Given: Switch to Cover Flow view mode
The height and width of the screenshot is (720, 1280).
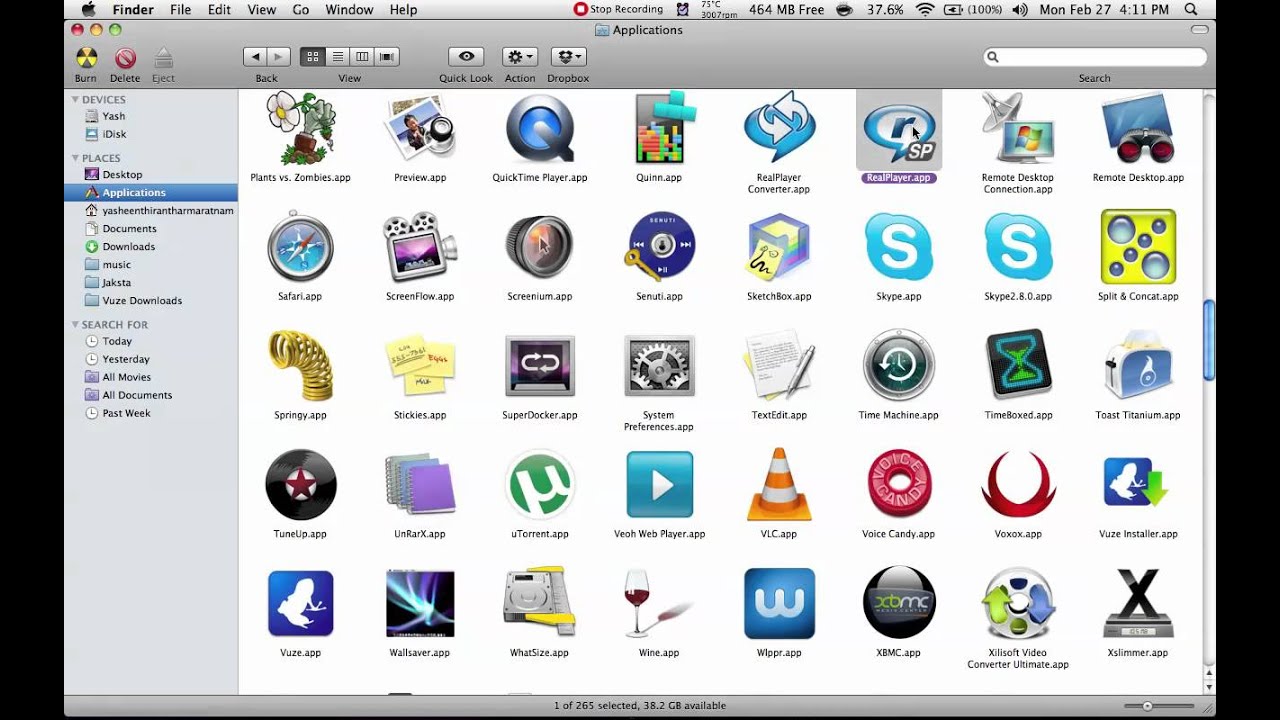Looking at the screenshot, I should (x=387, y=57).
